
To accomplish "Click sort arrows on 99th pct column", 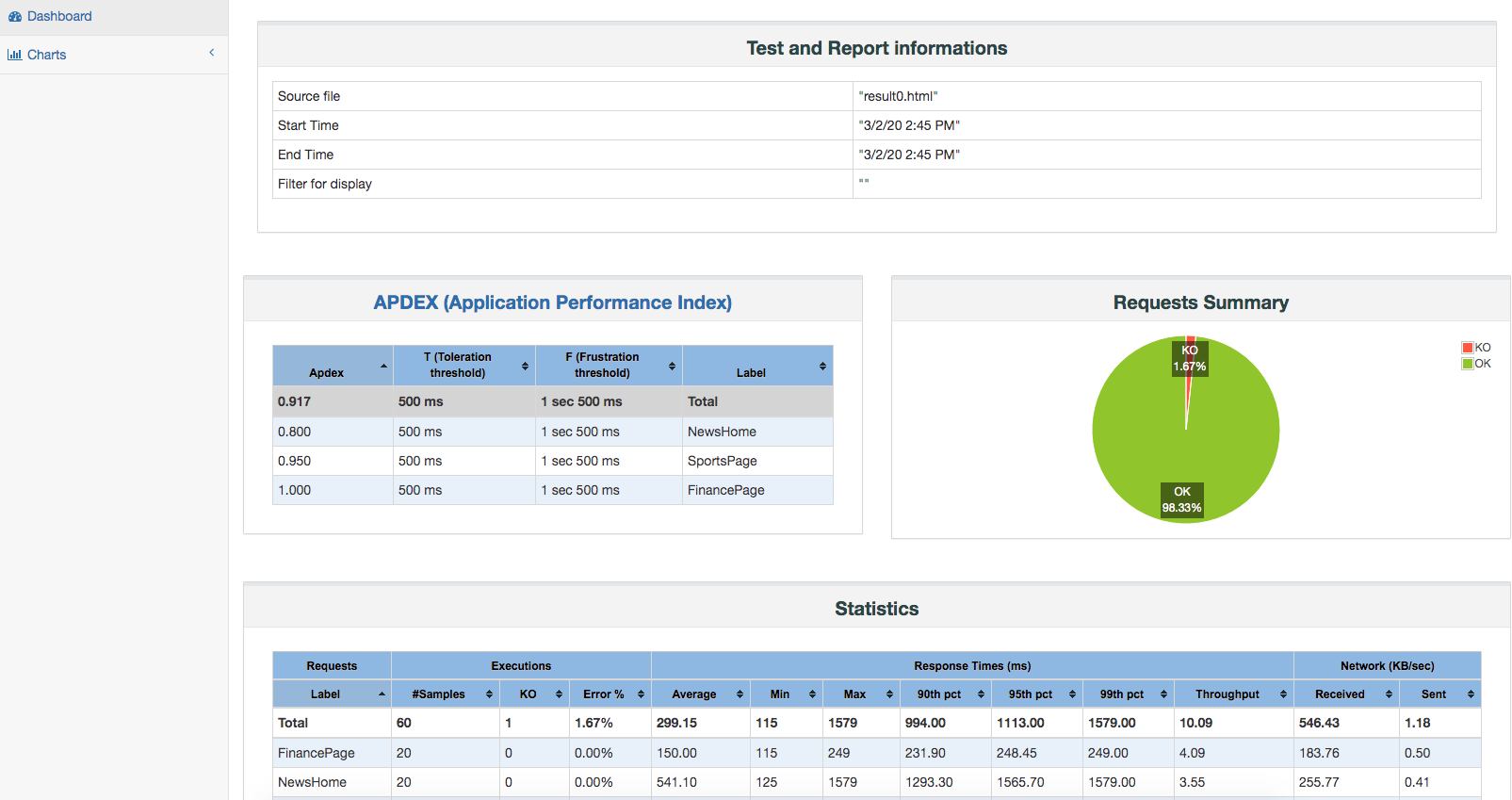I will click(x=1163, y=694).
